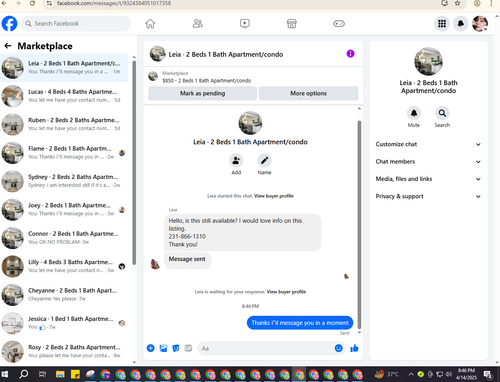The height and width of the screenshot is (382, 500).
Task: Expand Privacy & support section
Action: click(x=428, y=196)
